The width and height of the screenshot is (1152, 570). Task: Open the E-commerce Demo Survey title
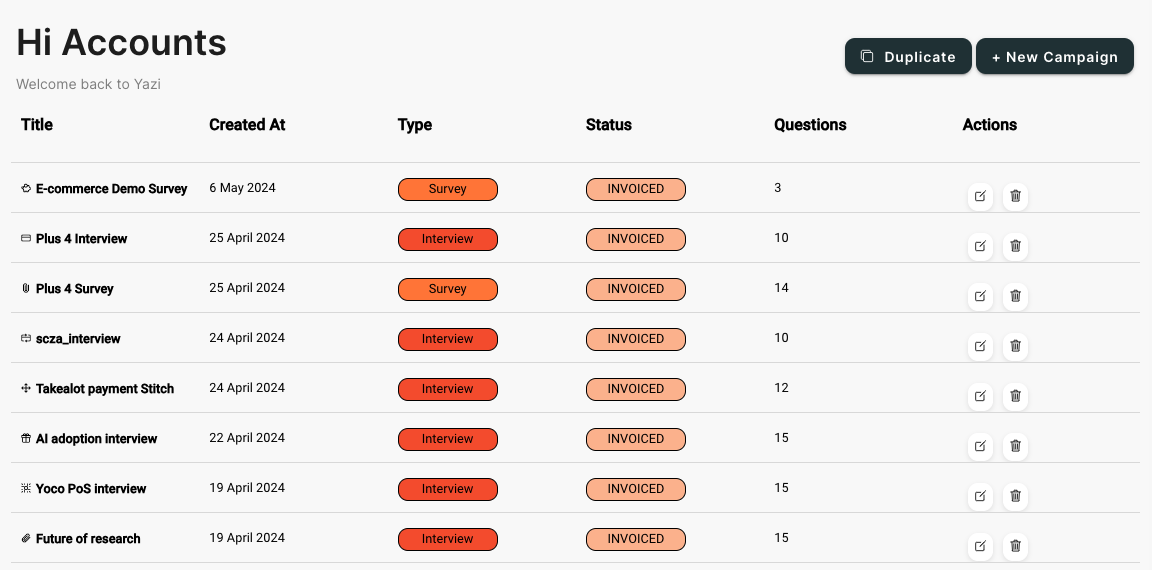pos(111,189)
